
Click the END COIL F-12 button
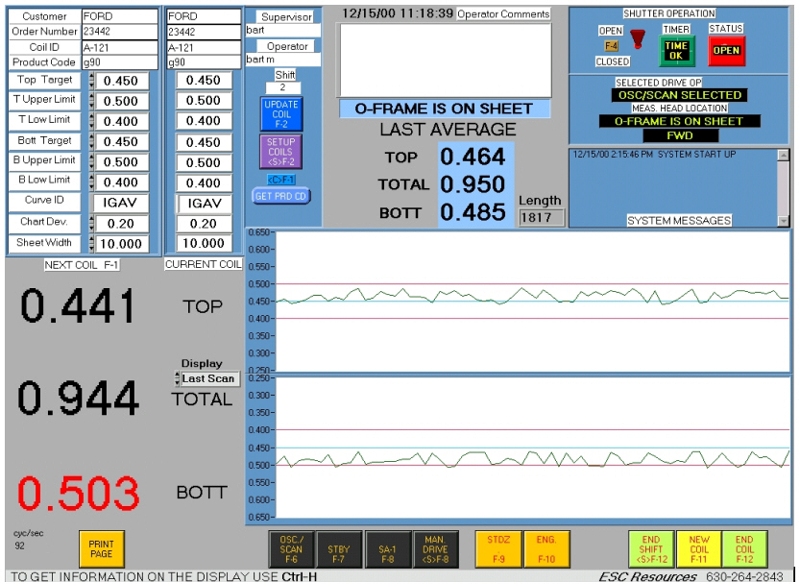[744, 549]
